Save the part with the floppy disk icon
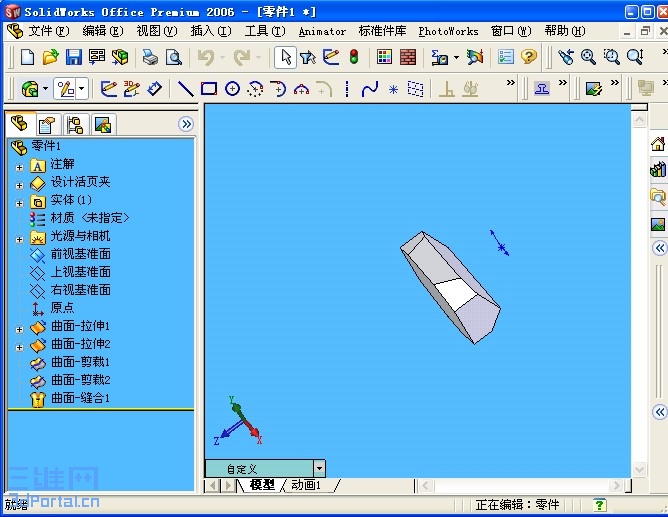Screen dimensions: 668x517 pyautogui.click(x=74, y=57)
